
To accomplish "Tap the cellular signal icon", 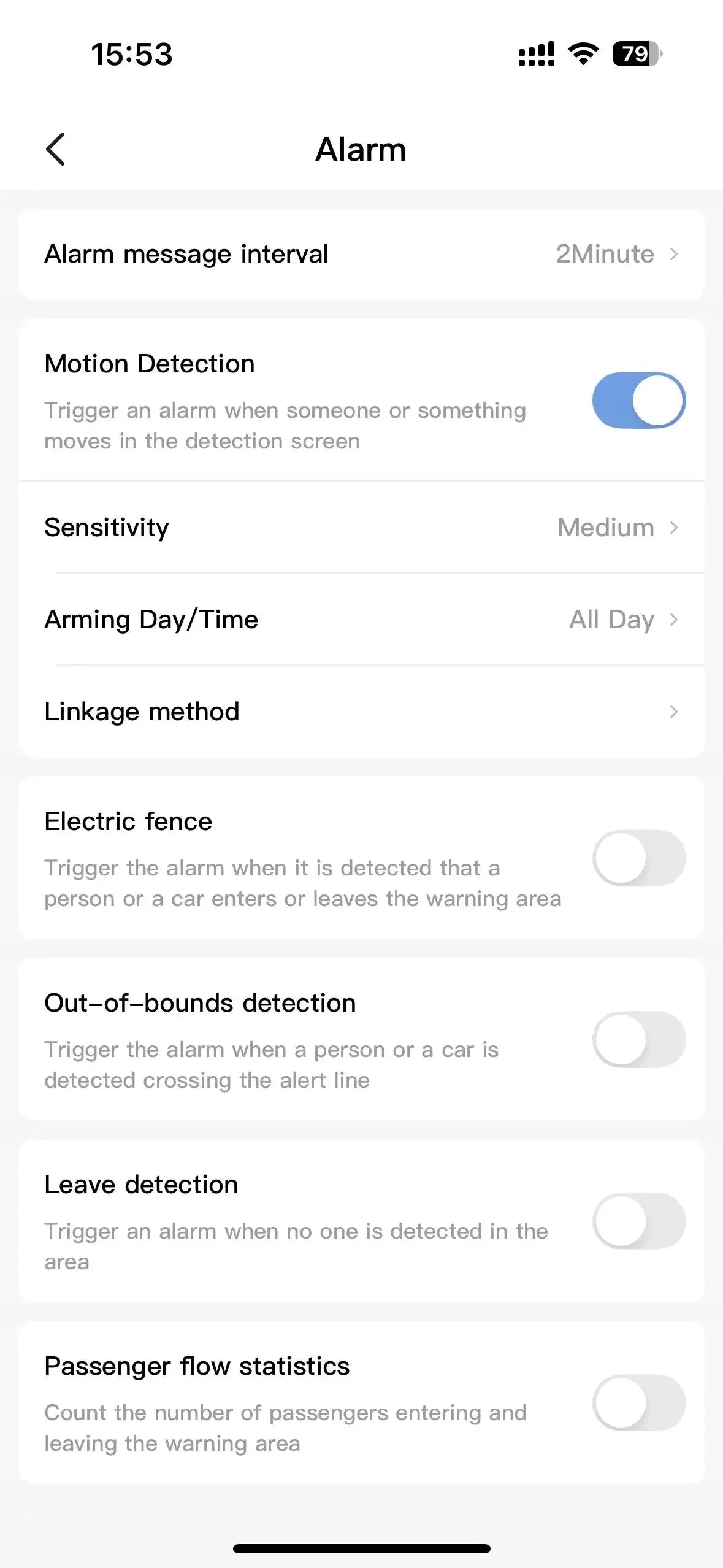I will click(537, 54).
